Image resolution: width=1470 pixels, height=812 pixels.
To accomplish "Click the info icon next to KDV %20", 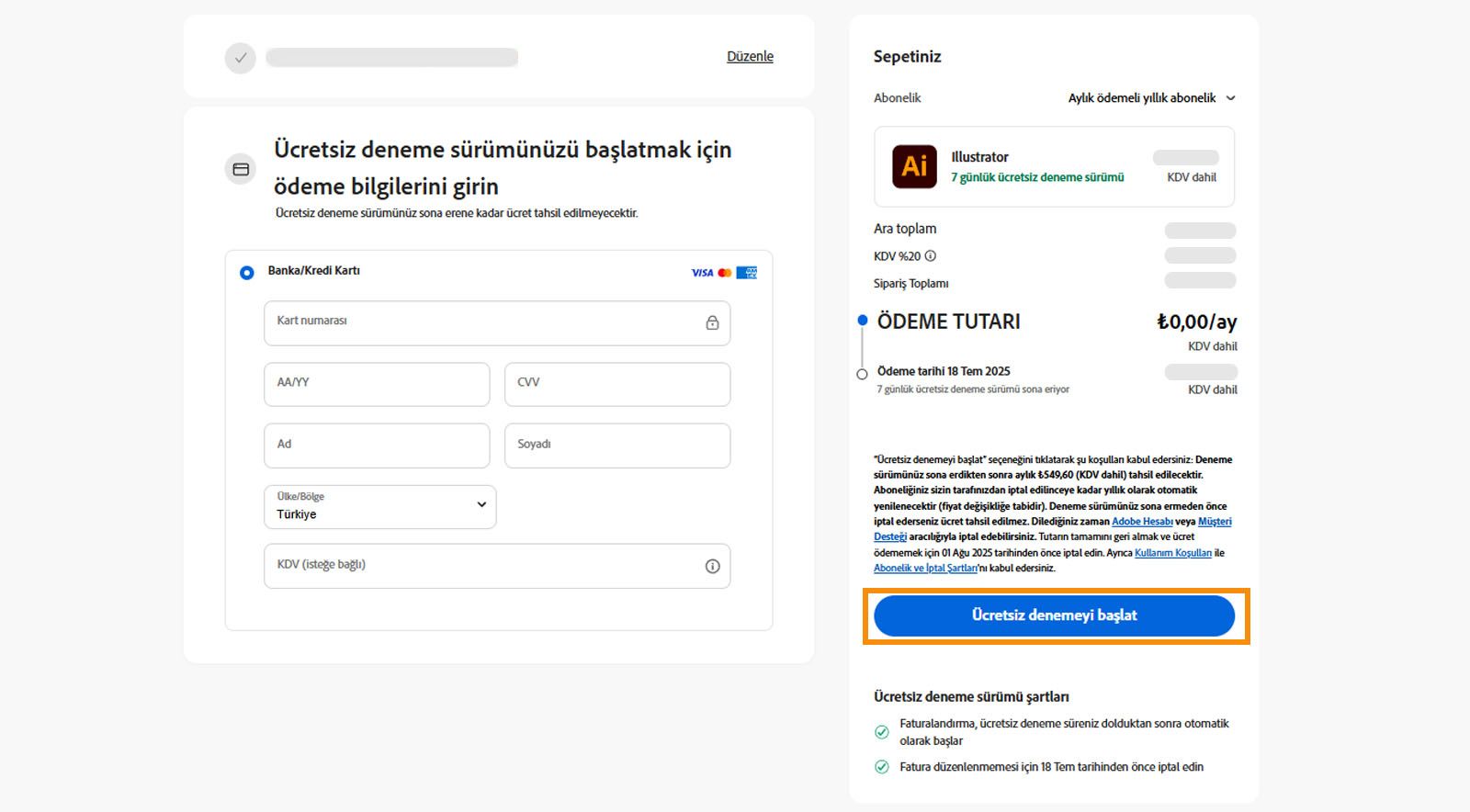I will coord(931,256).
